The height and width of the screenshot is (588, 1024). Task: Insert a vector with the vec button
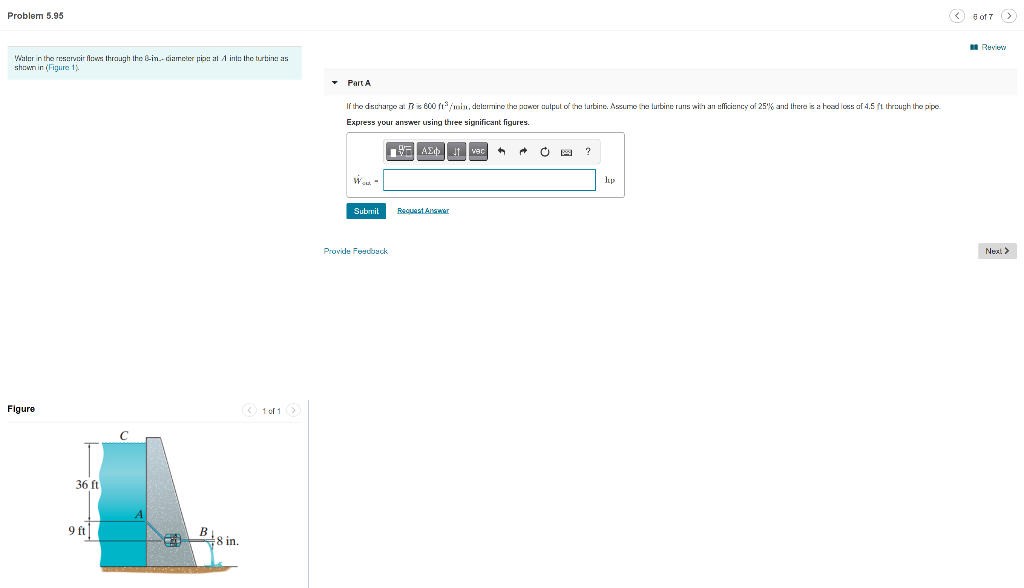point(478,152)
